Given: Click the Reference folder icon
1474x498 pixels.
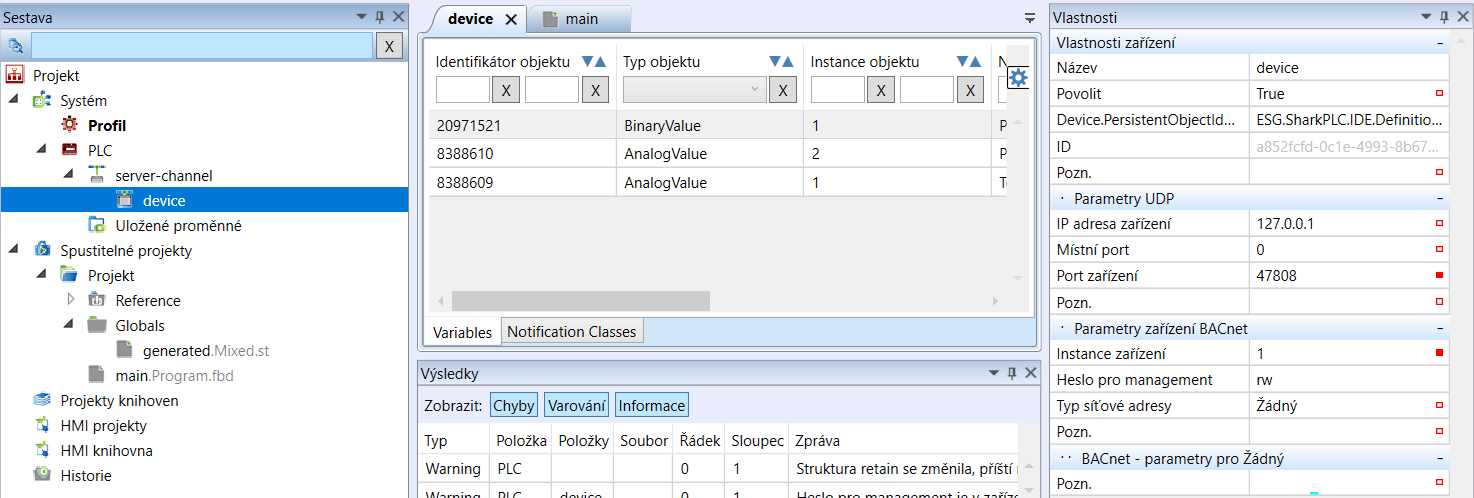Looking at the screenshot, I should tap(97, 301).
